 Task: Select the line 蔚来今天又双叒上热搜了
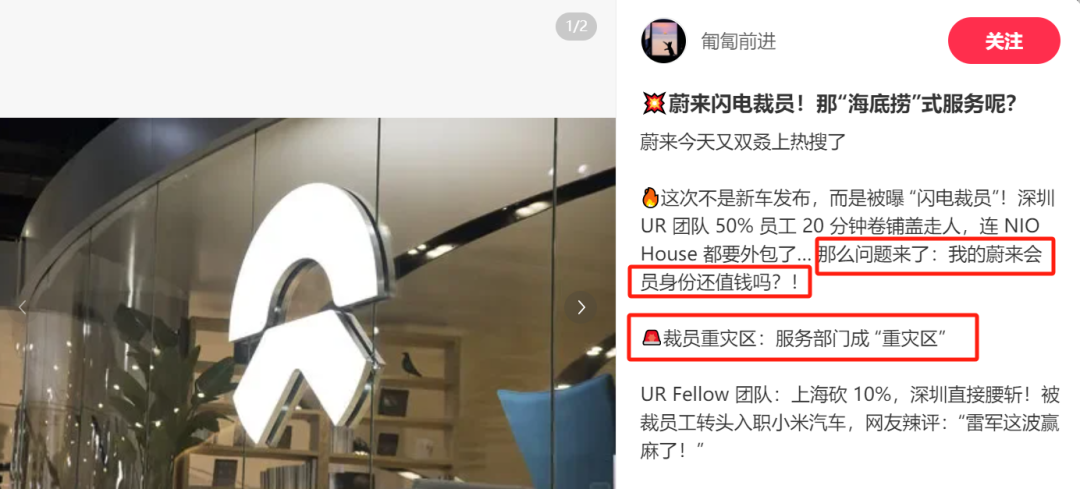pyautogui.click(x=743, y=143)
